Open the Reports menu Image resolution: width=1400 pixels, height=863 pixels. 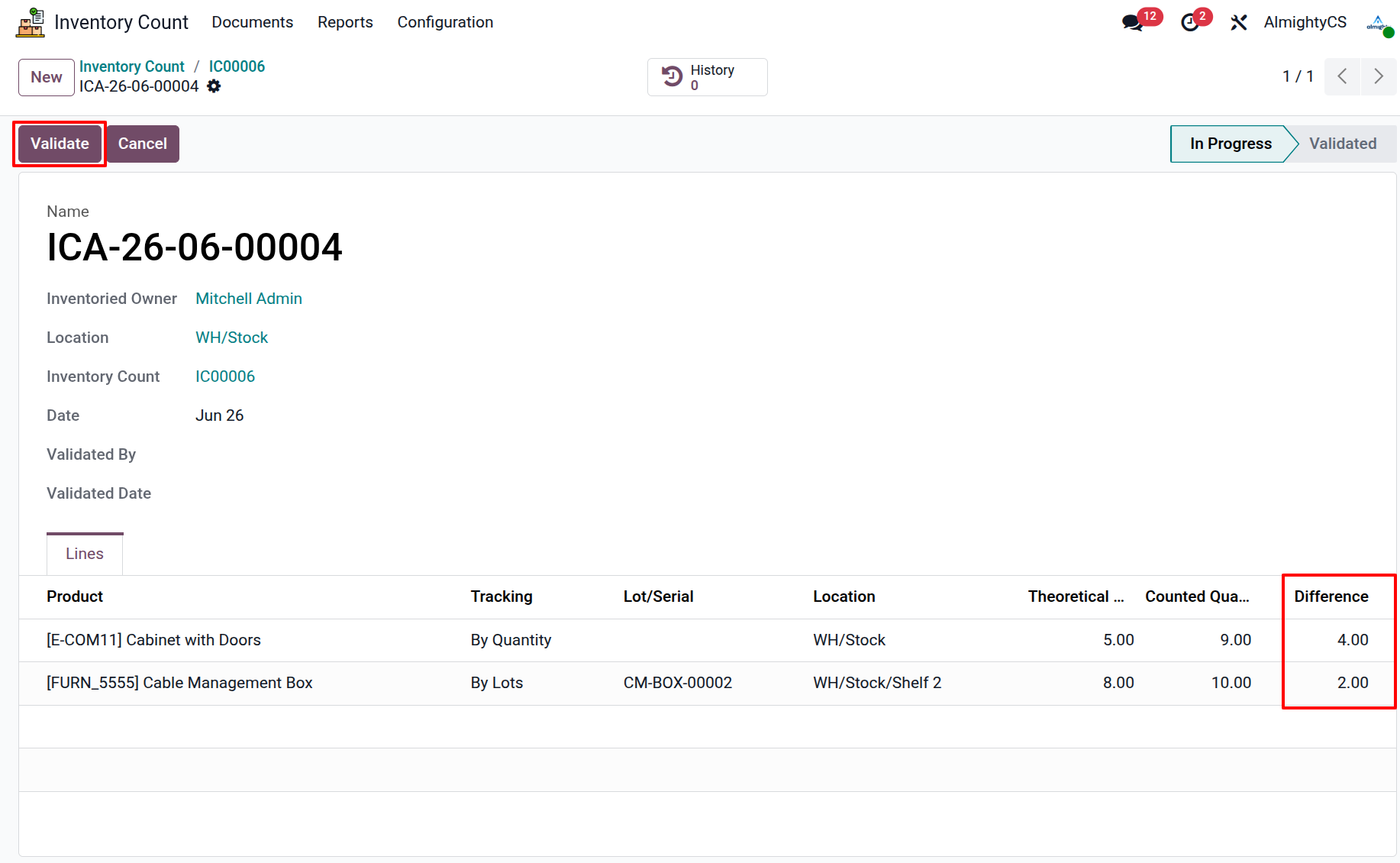(x=345, y=22)
